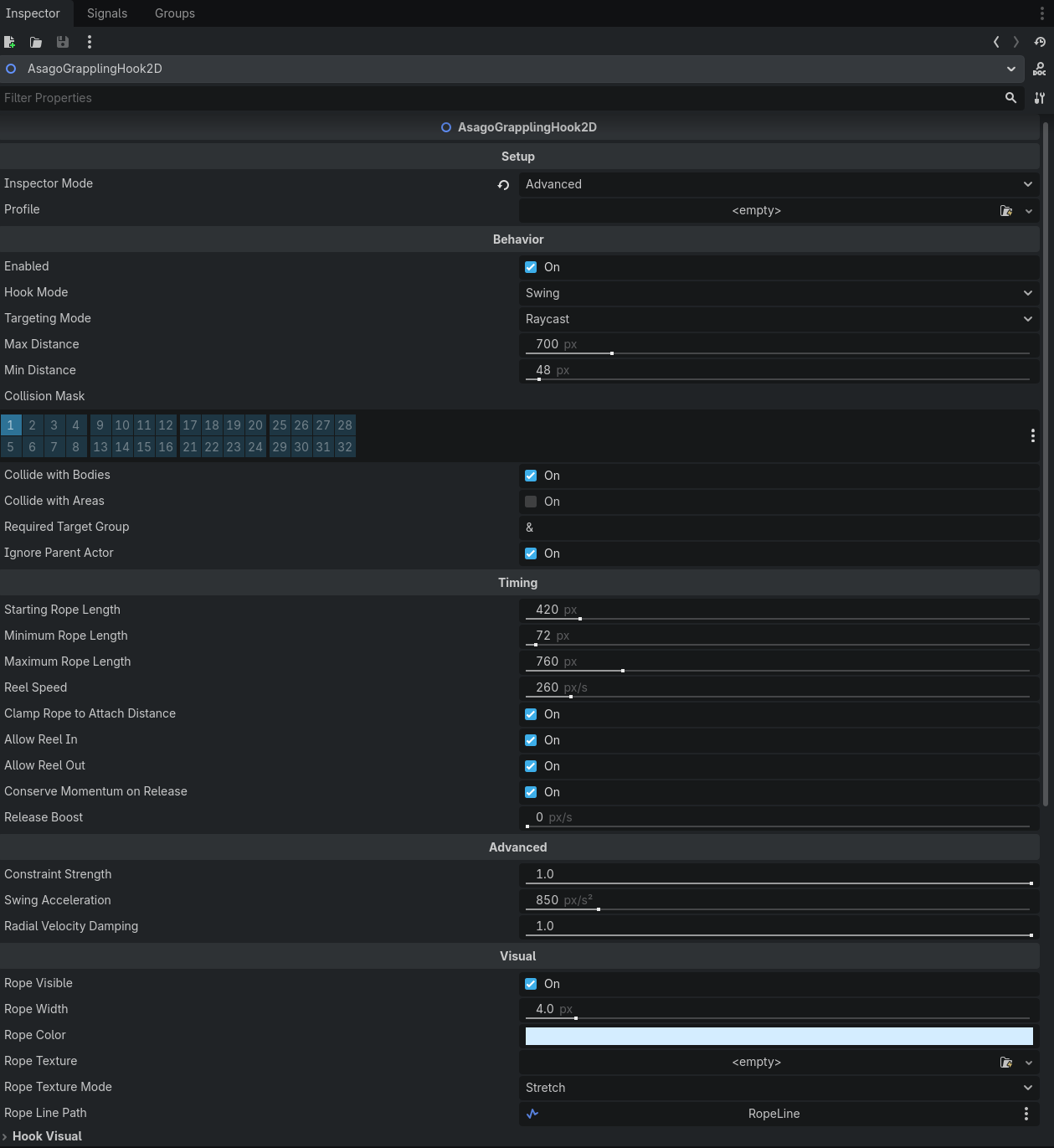The height and width of the screenshot is (1148, 1054).
Task: Collapse the Advanced section header
Action: (519, 847)
